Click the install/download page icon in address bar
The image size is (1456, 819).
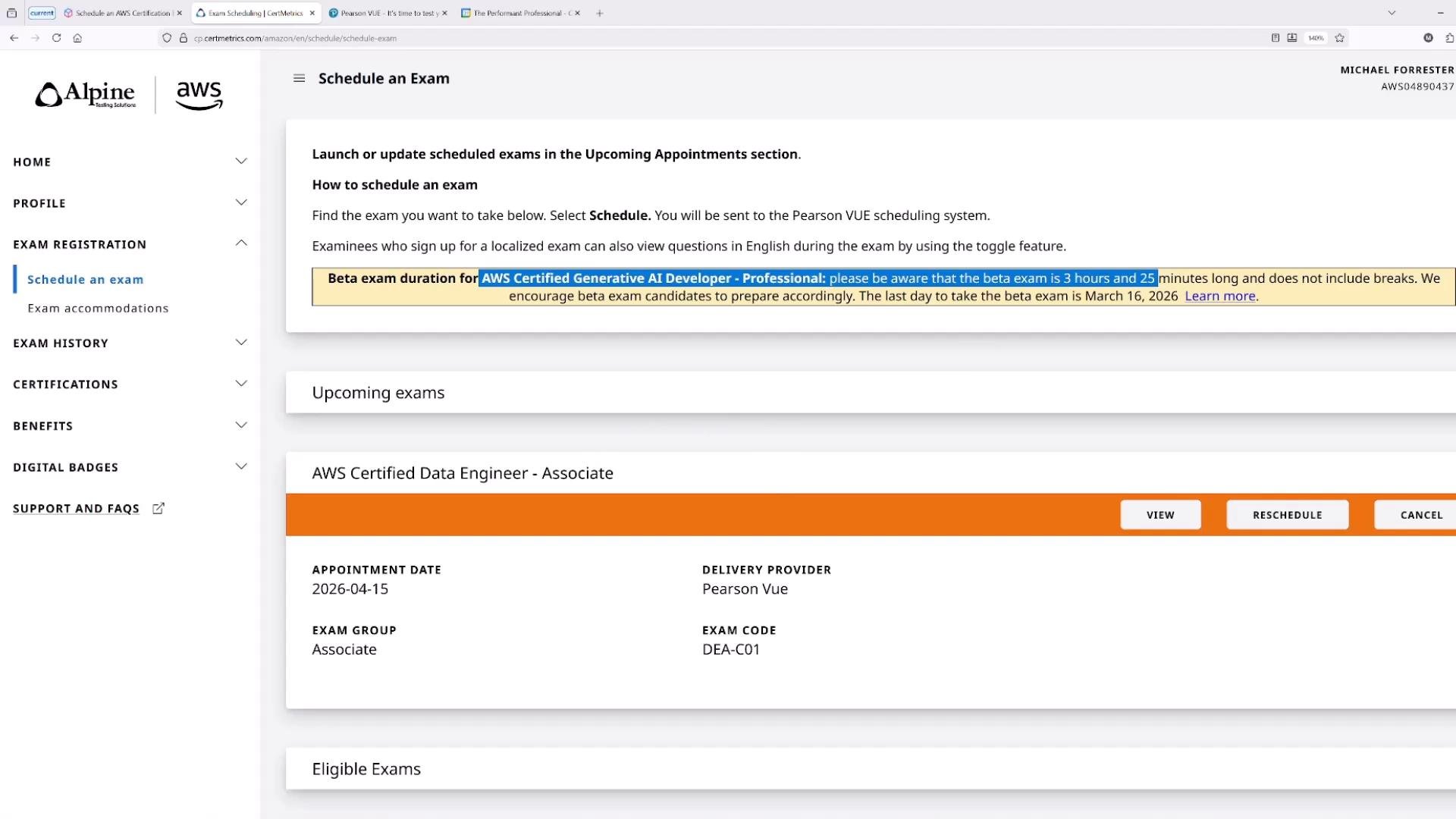(1292, 38)
